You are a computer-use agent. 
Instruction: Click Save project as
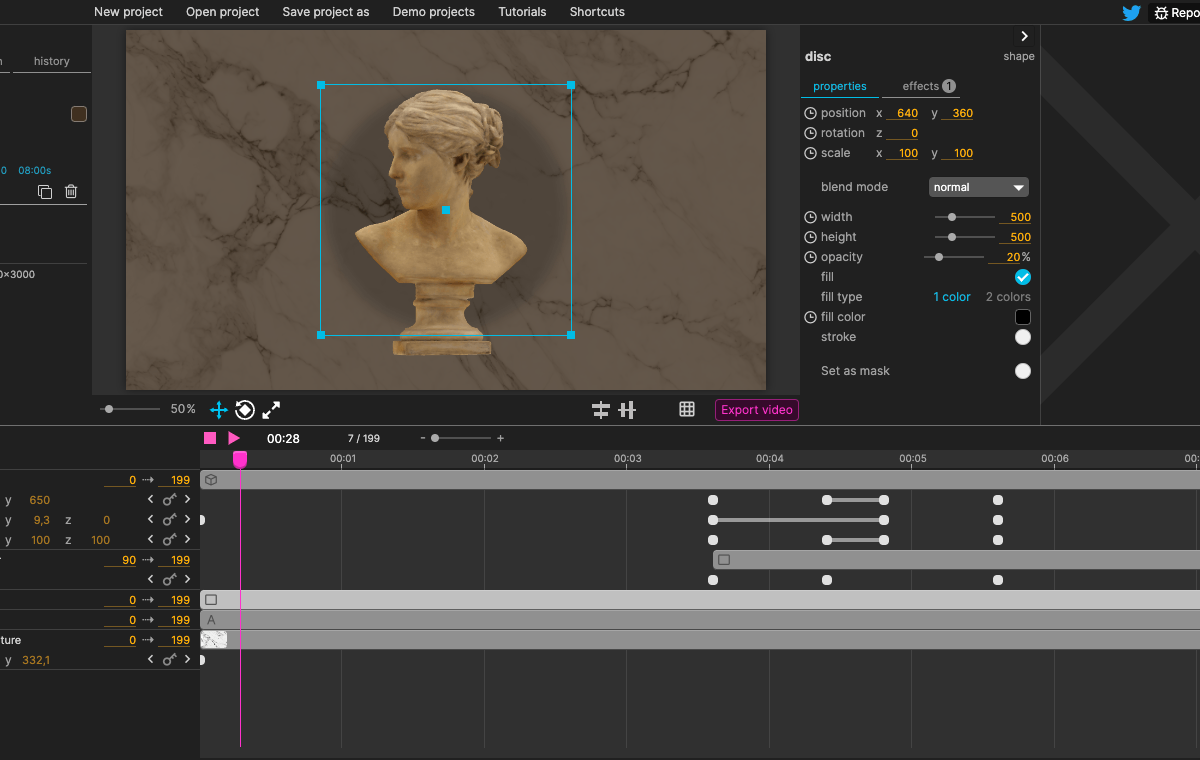tap(325, 12)
